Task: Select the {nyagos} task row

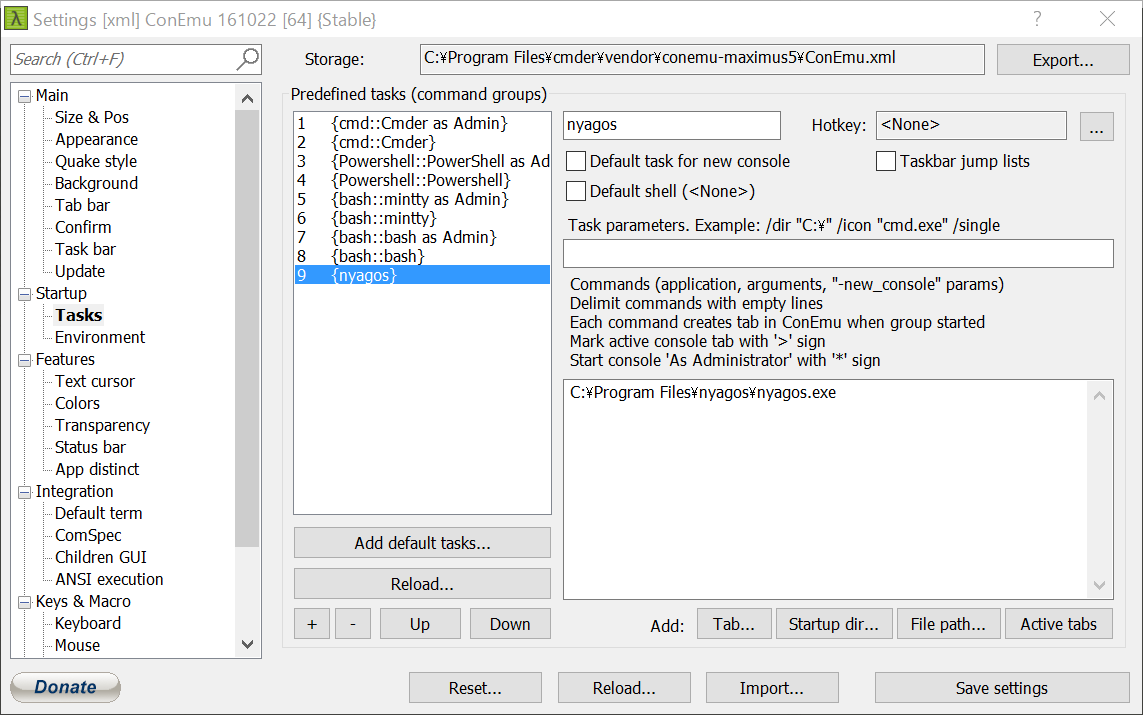Action: click(422, 275)
